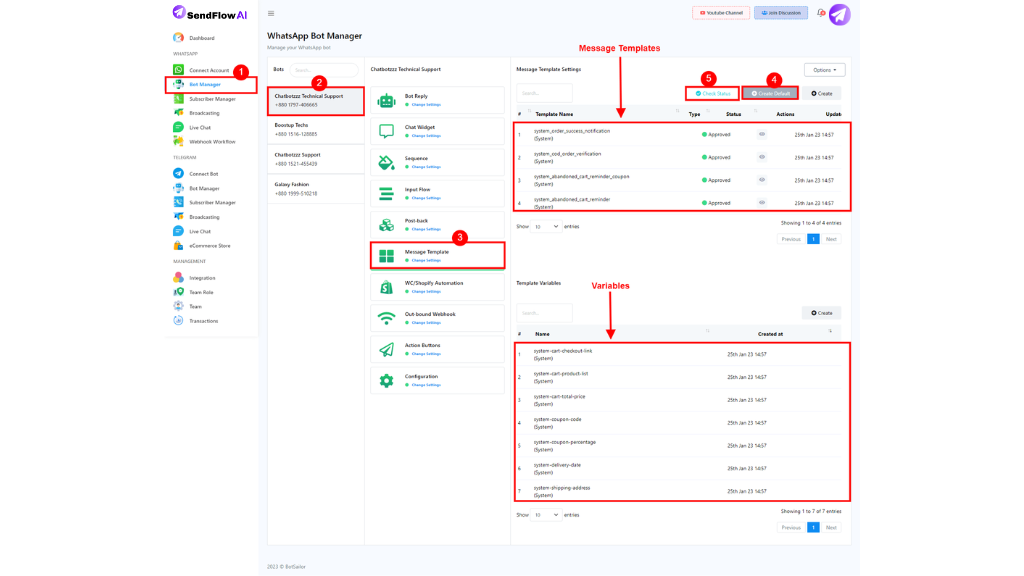This screenshot has width=1024, height=576.
Task: Focus the Bots search field
Action: (x=324, y=70)
